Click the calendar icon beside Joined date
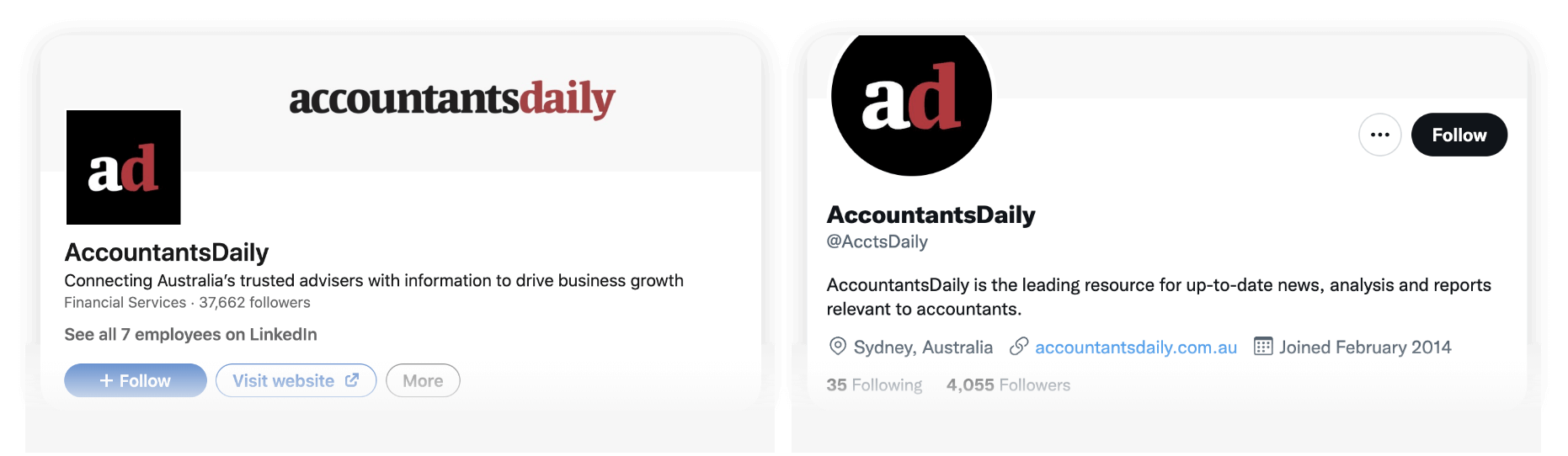This screenshot has height=456, width=1568. coord(1262,347)
